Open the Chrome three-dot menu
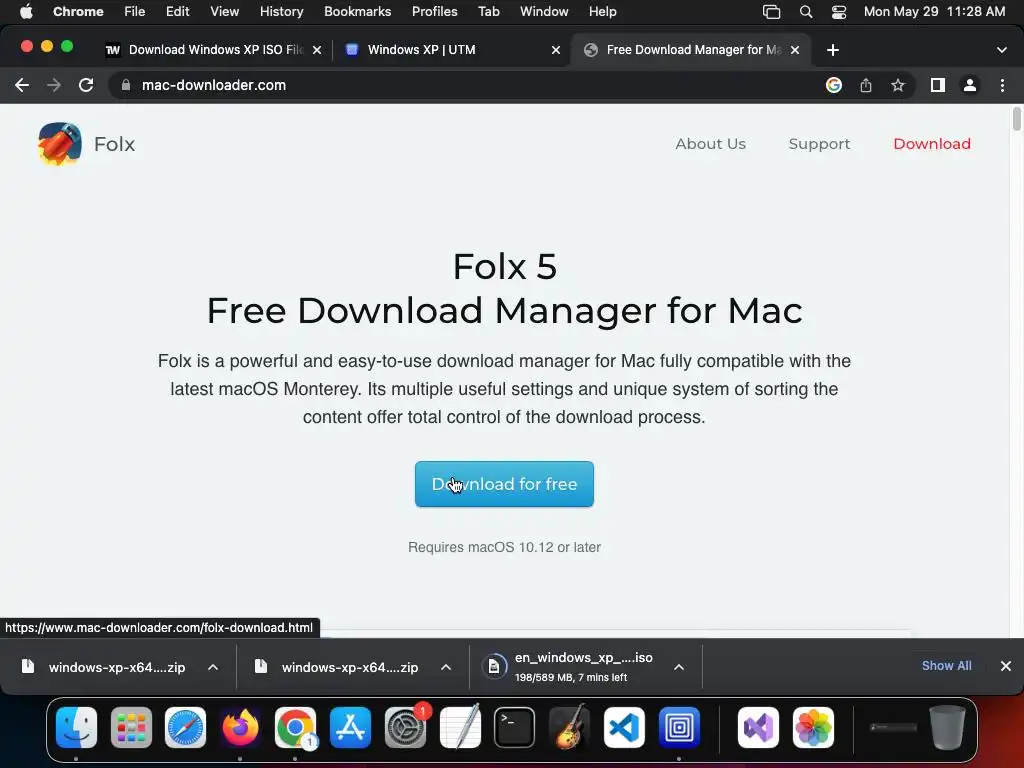 [x=1002, y=85]
